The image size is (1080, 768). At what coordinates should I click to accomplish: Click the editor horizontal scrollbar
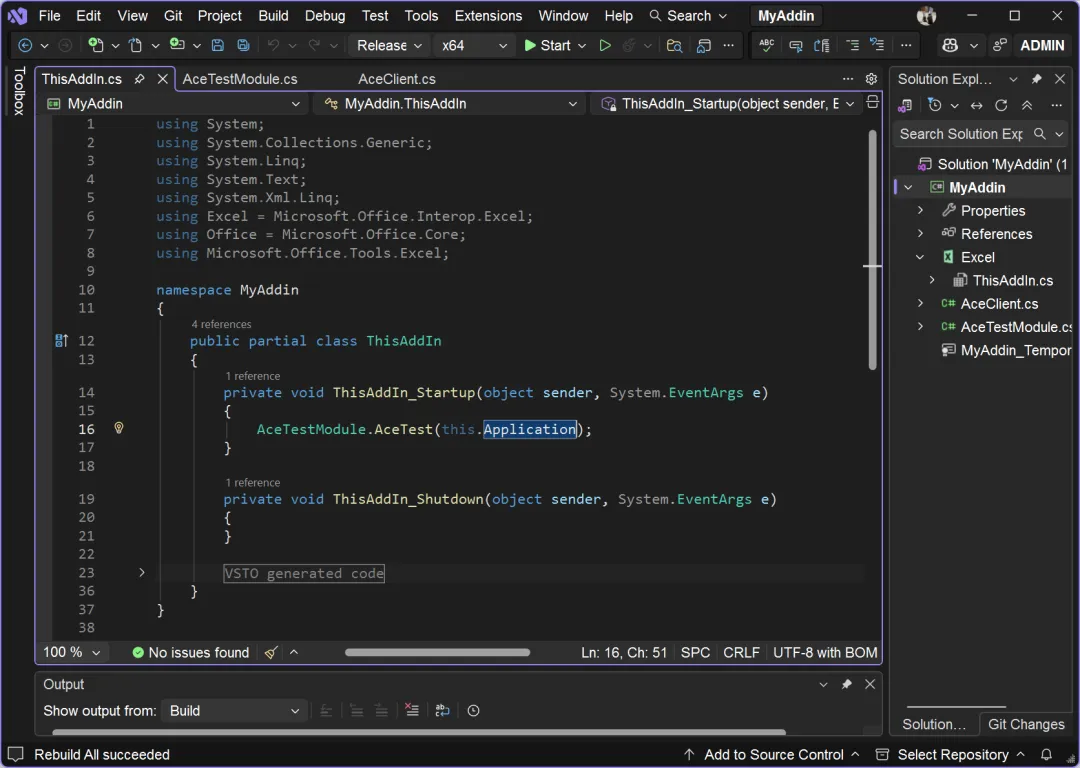[x=437, y=653]
